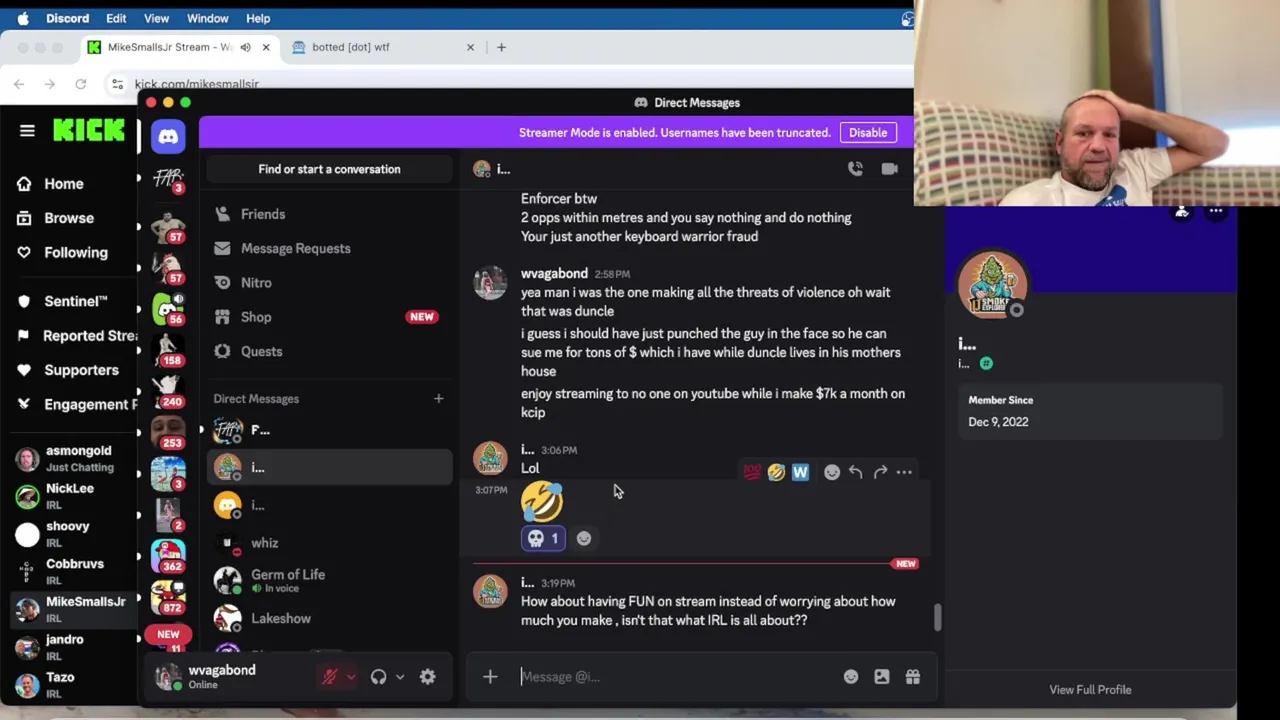Open profile more options ellipsis

pos(1216,211)
